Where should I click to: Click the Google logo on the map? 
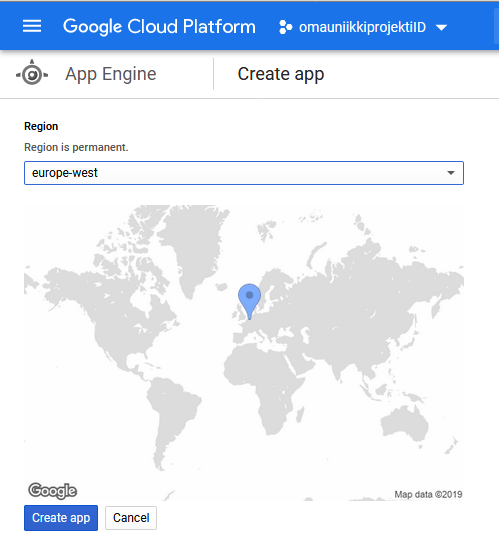(53, 491)
